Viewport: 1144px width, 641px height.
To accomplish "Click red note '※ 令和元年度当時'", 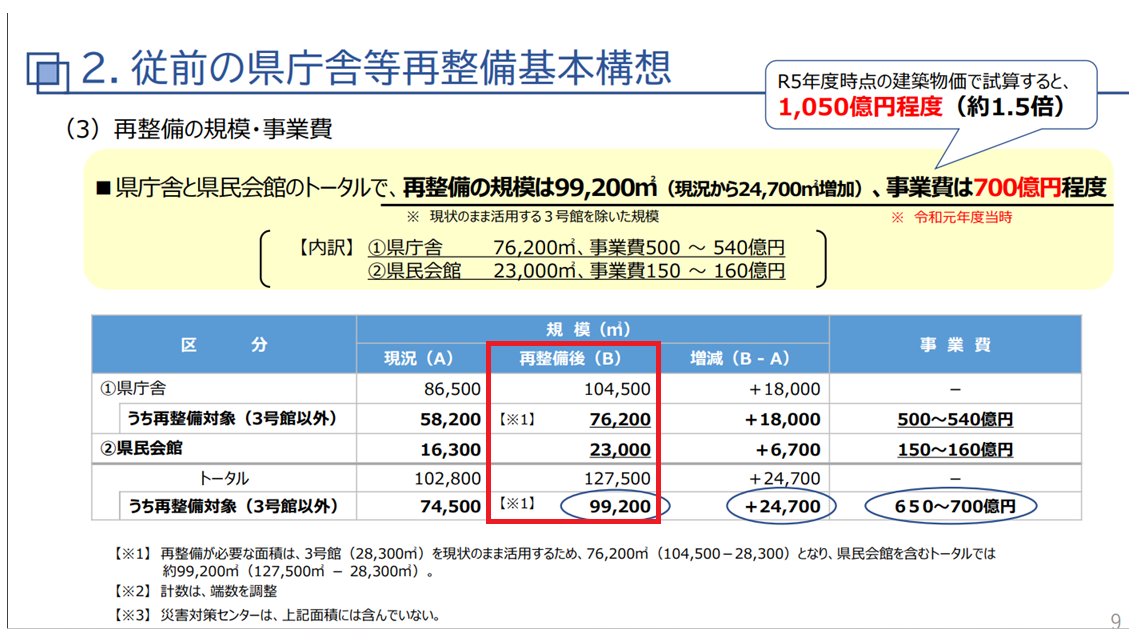I will 951,217.
